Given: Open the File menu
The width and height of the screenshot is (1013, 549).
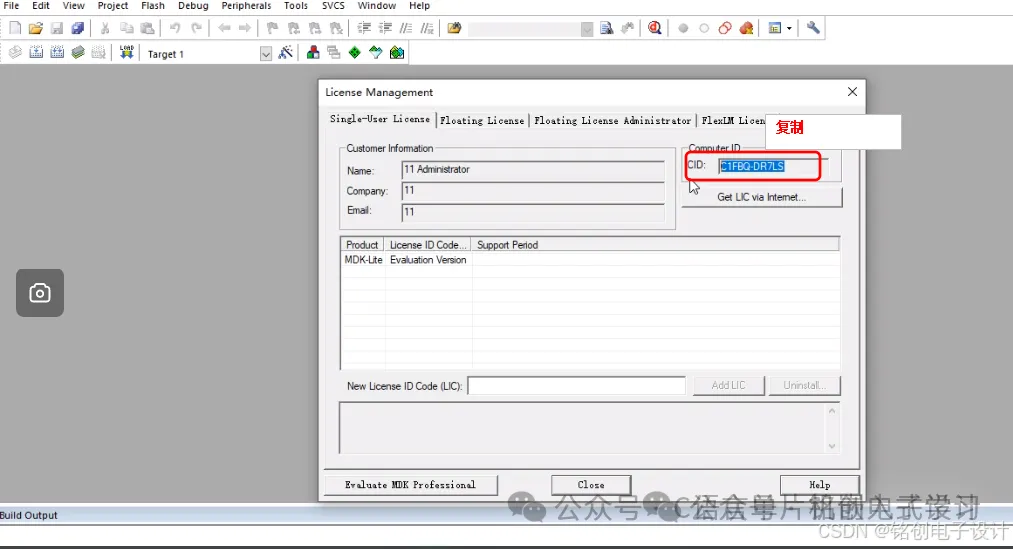Looking at the screenshot, I should [x=12, y=6].
